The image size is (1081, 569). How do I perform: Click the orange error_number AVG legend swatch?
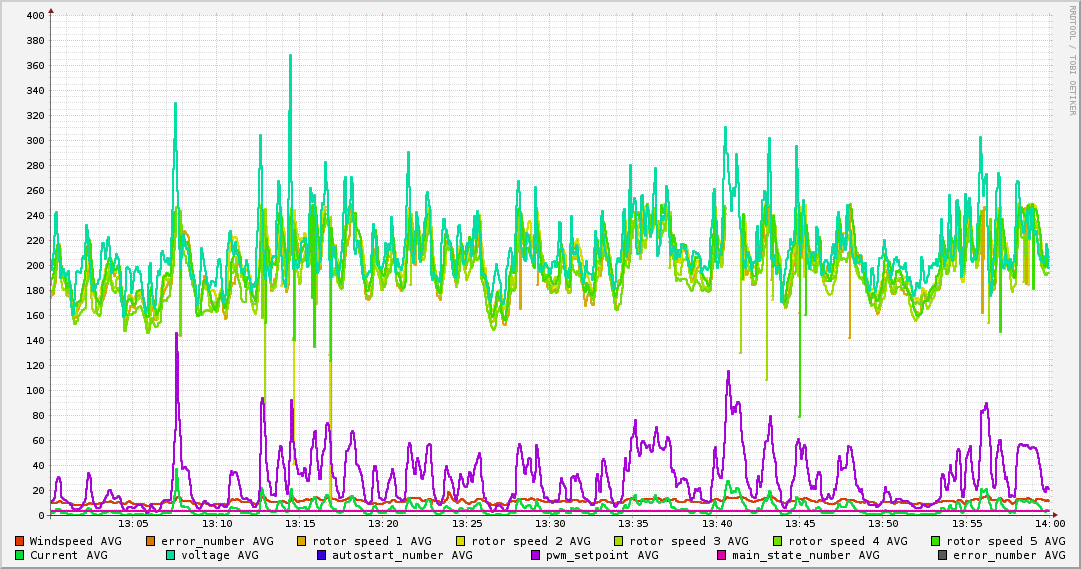pos(151,541)
